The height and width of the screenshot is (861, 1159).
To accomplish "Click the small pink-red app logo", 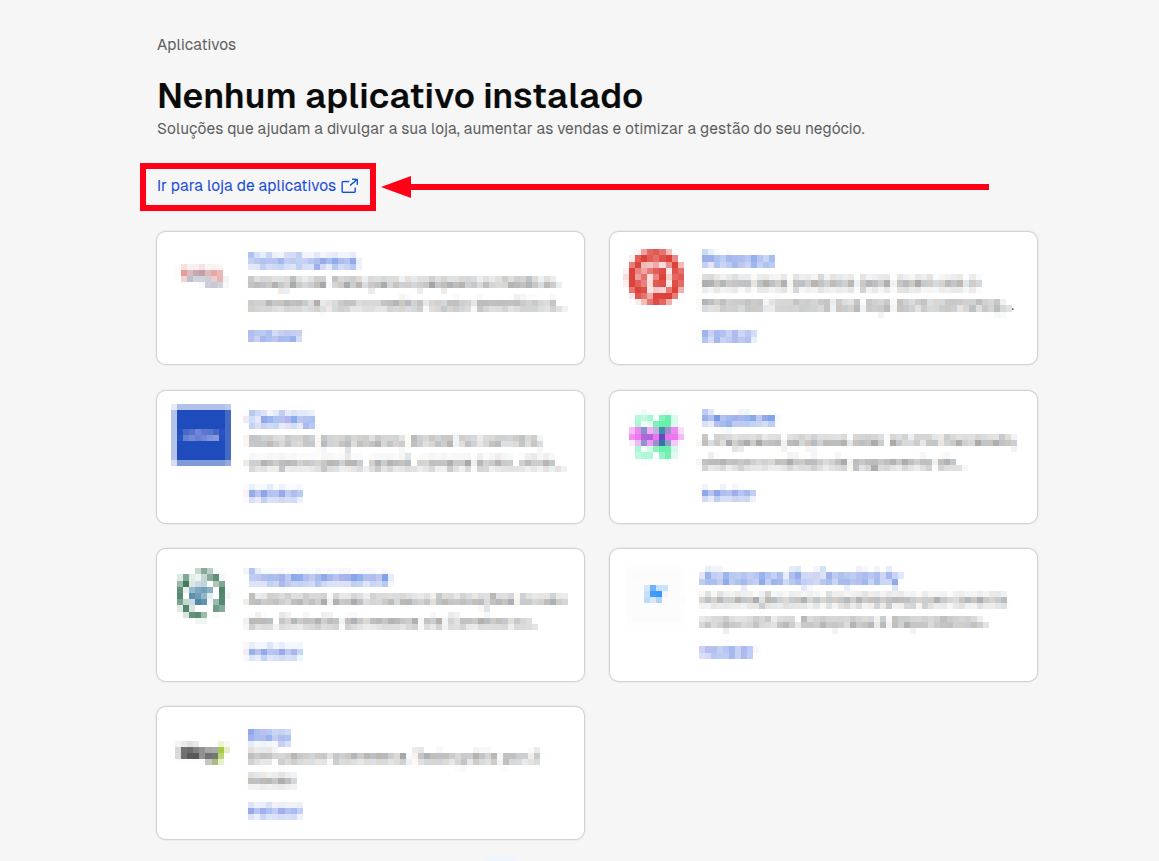I will (x=202, y=276).
